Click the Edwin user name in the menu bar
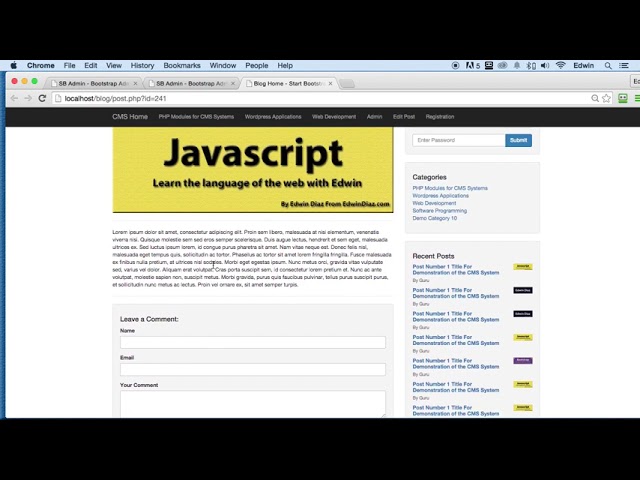The height and width of the screenshot is (480, 640). pyautogui.click(x=583, y=65)
